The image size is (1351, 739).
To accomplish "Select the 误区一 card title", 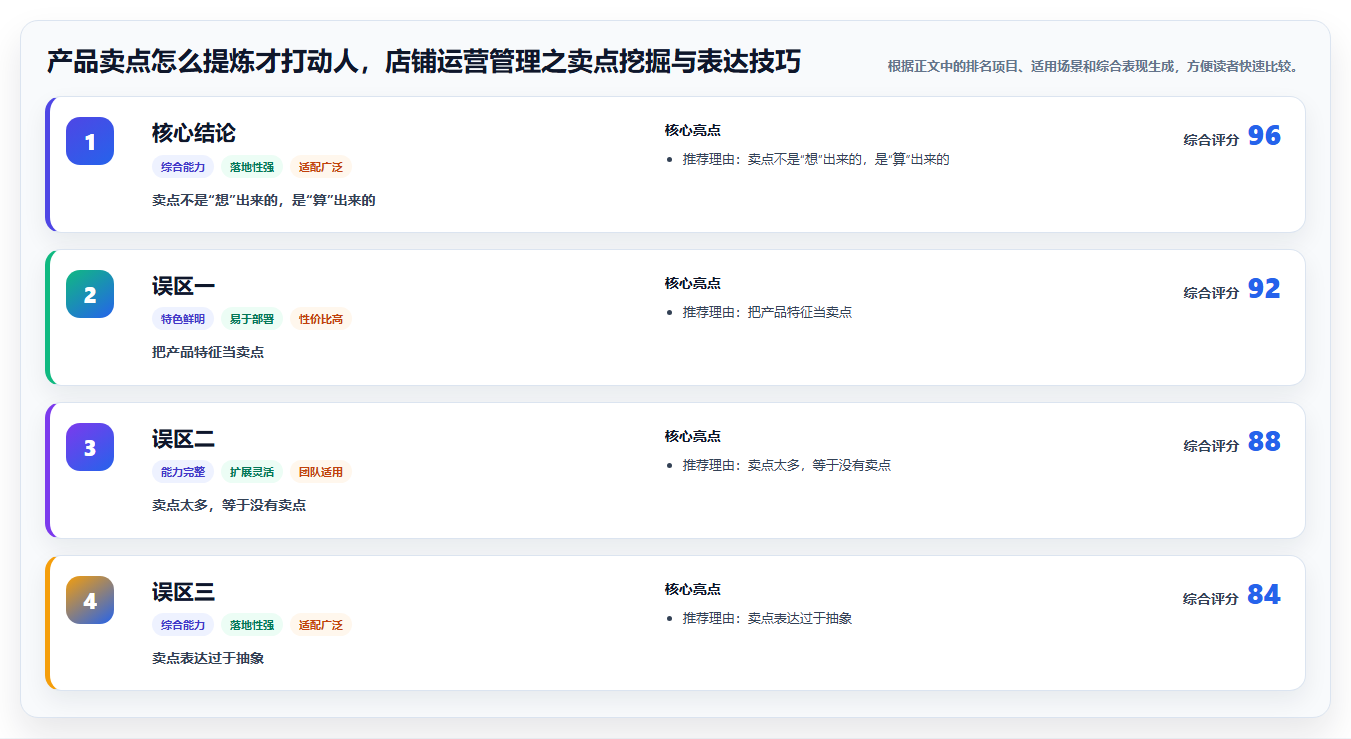I will click(183, 286).
